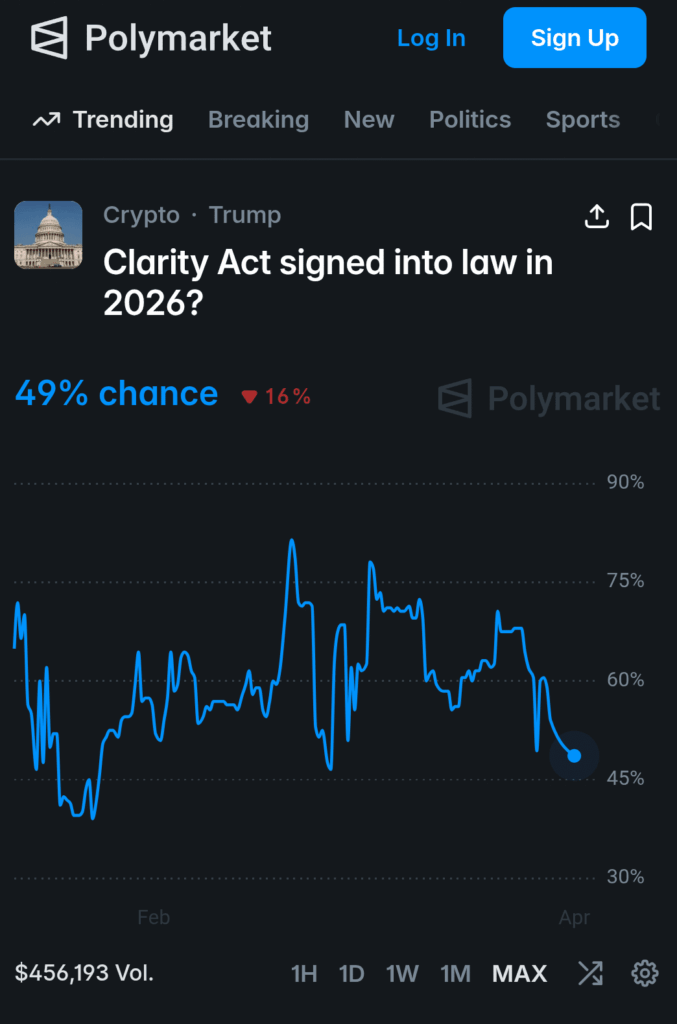The height and width of the screenshot is (1024, 677).
Task: Click the Log In link
Action: pos(431,38)
